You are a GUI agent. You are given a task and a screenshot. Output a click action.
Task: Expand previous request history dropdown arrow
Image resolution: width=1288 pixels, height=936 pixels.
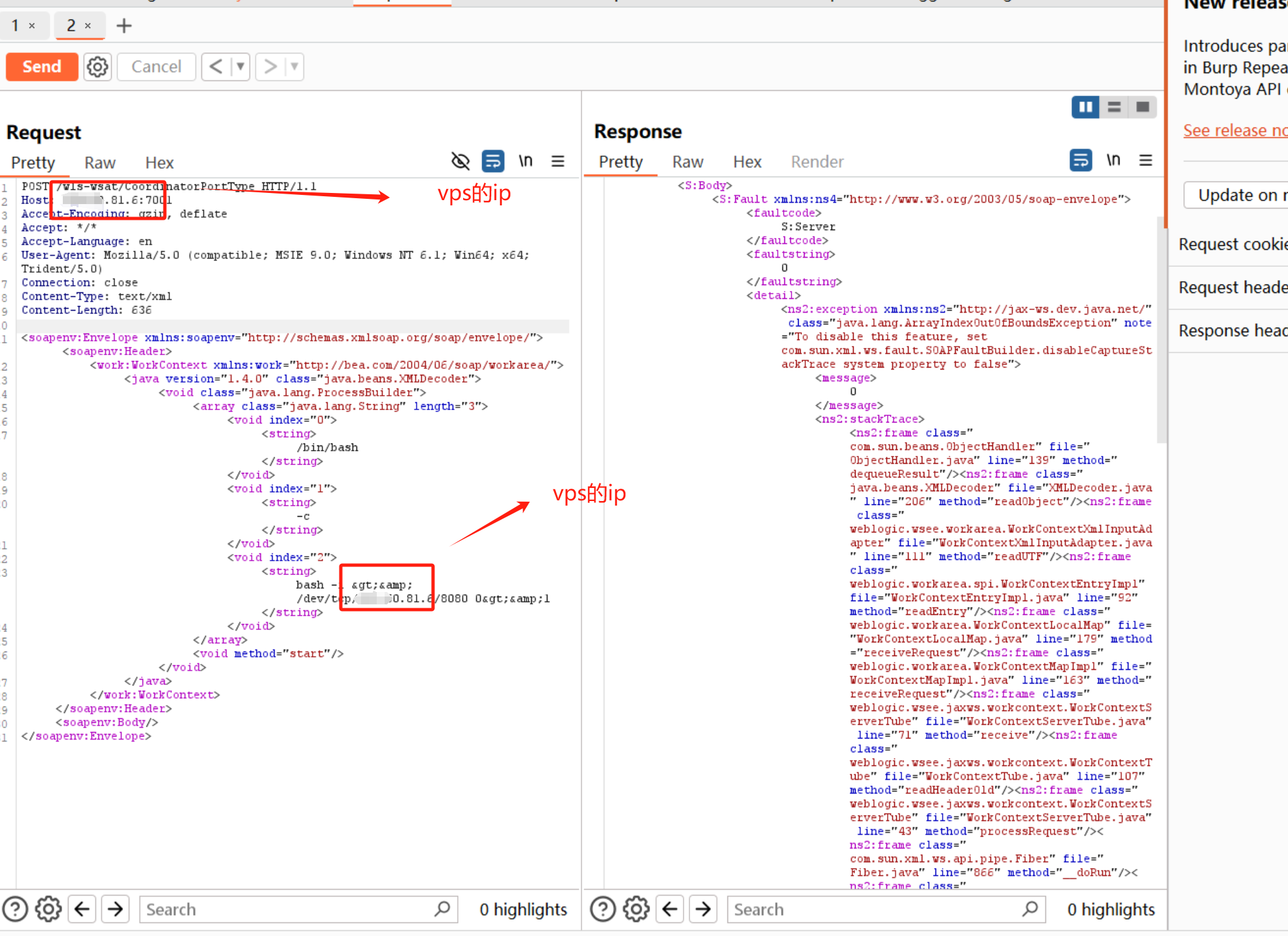[240, 67]
